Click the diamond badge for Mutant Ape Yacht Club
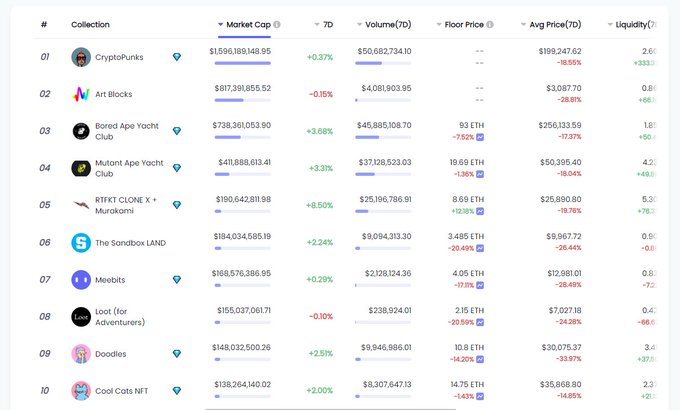 pos(177,167)
